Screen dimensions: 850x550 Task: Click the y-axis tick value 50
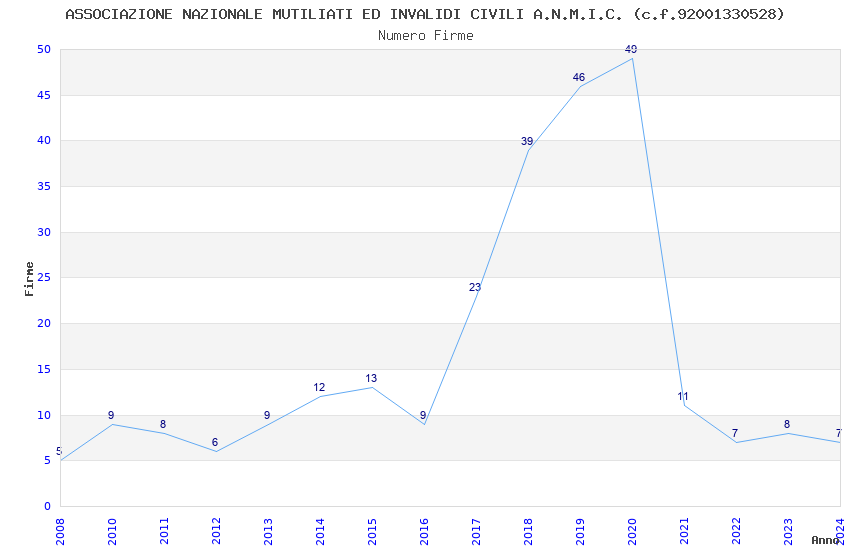pos(44,49)
